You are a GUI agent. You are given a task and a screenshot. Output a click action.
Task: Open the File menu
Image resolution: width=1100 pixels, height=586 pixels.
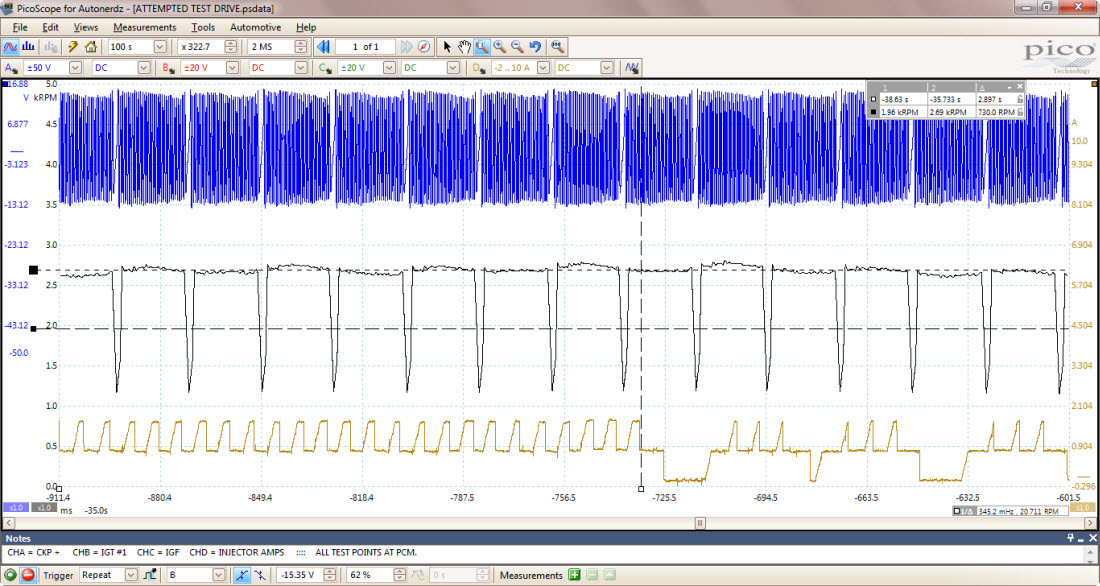pyautogui.click(x=20, y=27)
